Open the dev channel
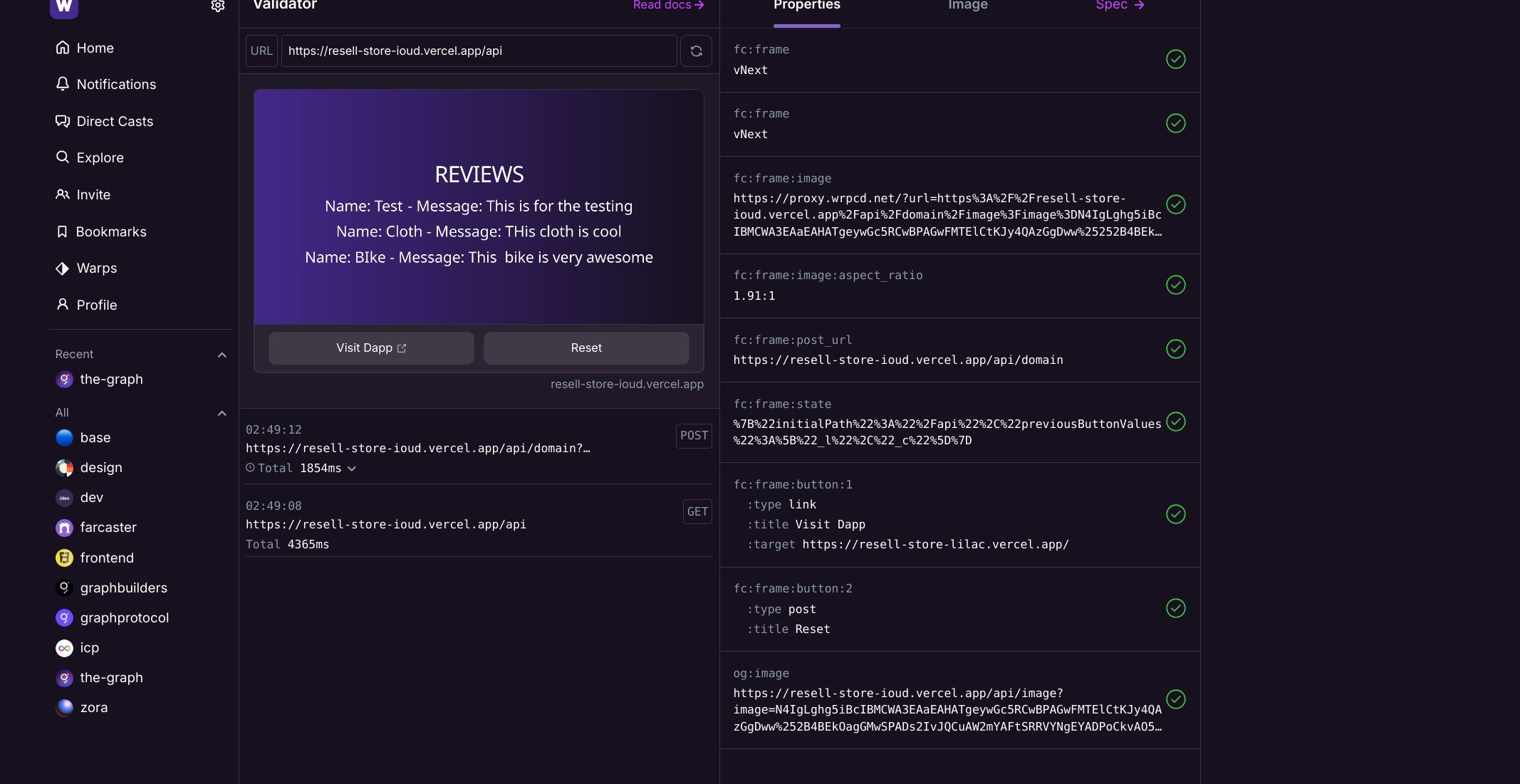The height and width of the screenshot is (784, 1520). tap(80, 498)
